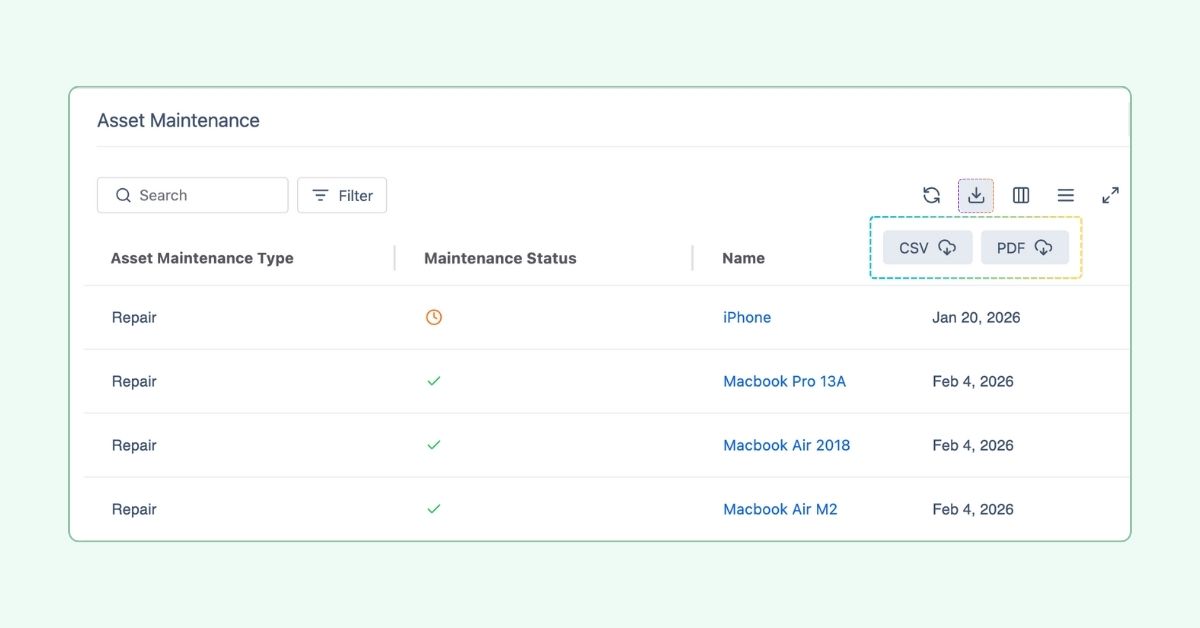Open the column layout icon
The width and height of the screenshot is (1200, 628).
pos(1021,196)
